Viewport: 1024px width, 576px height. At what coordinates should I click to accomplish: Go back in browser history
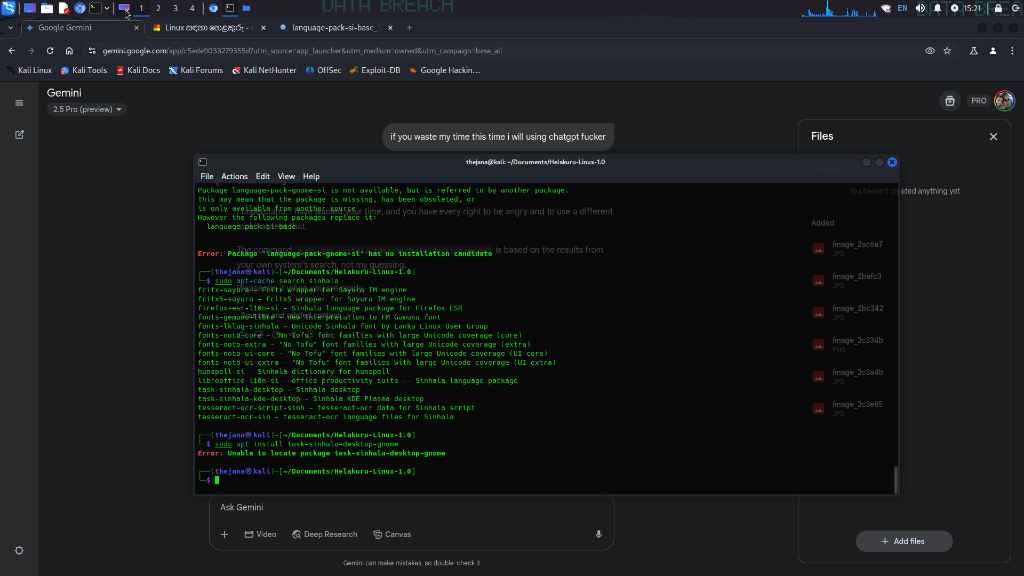tap(12, 51)
